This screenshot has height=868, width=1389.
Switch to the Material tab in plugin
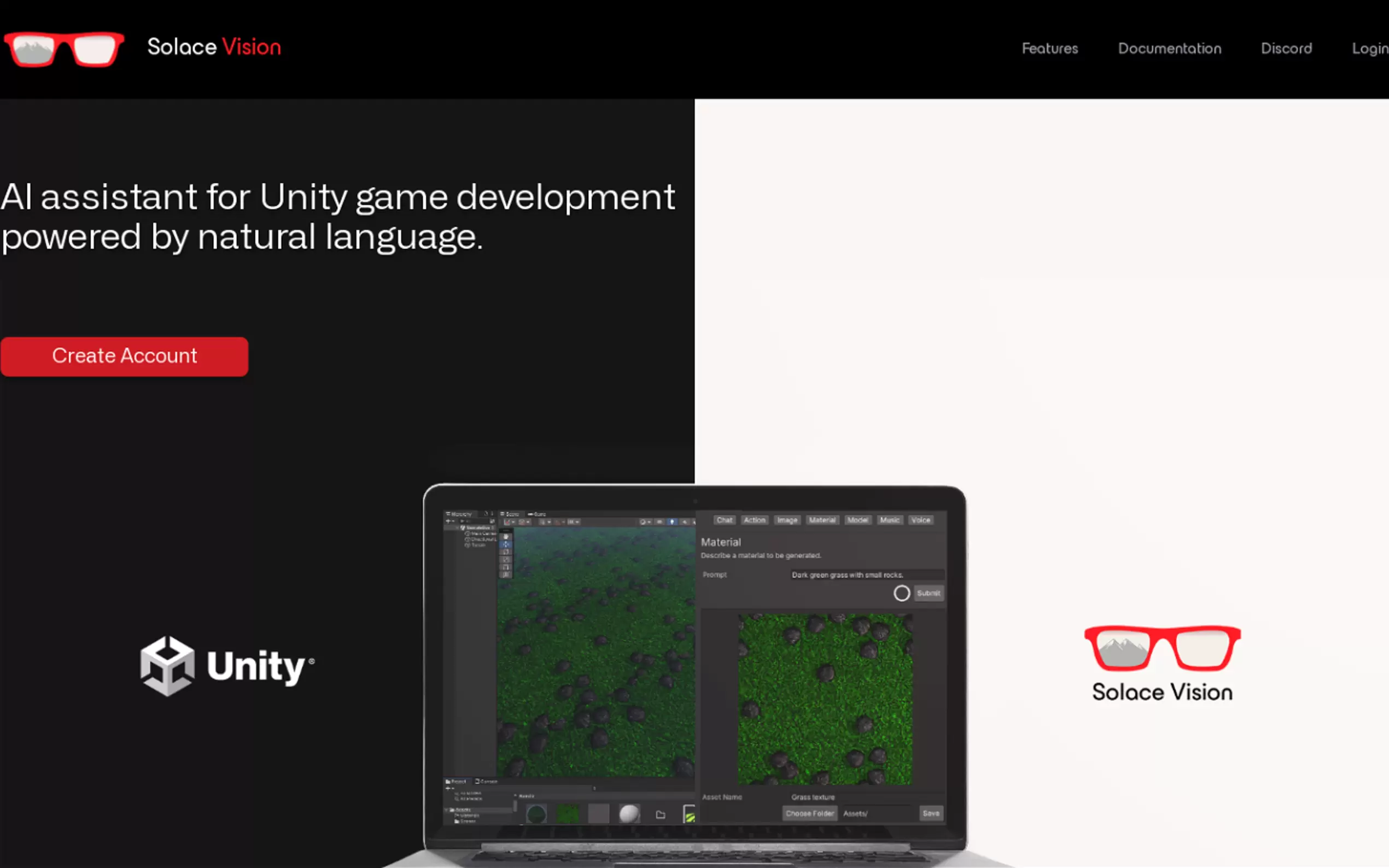pos(822,520)
